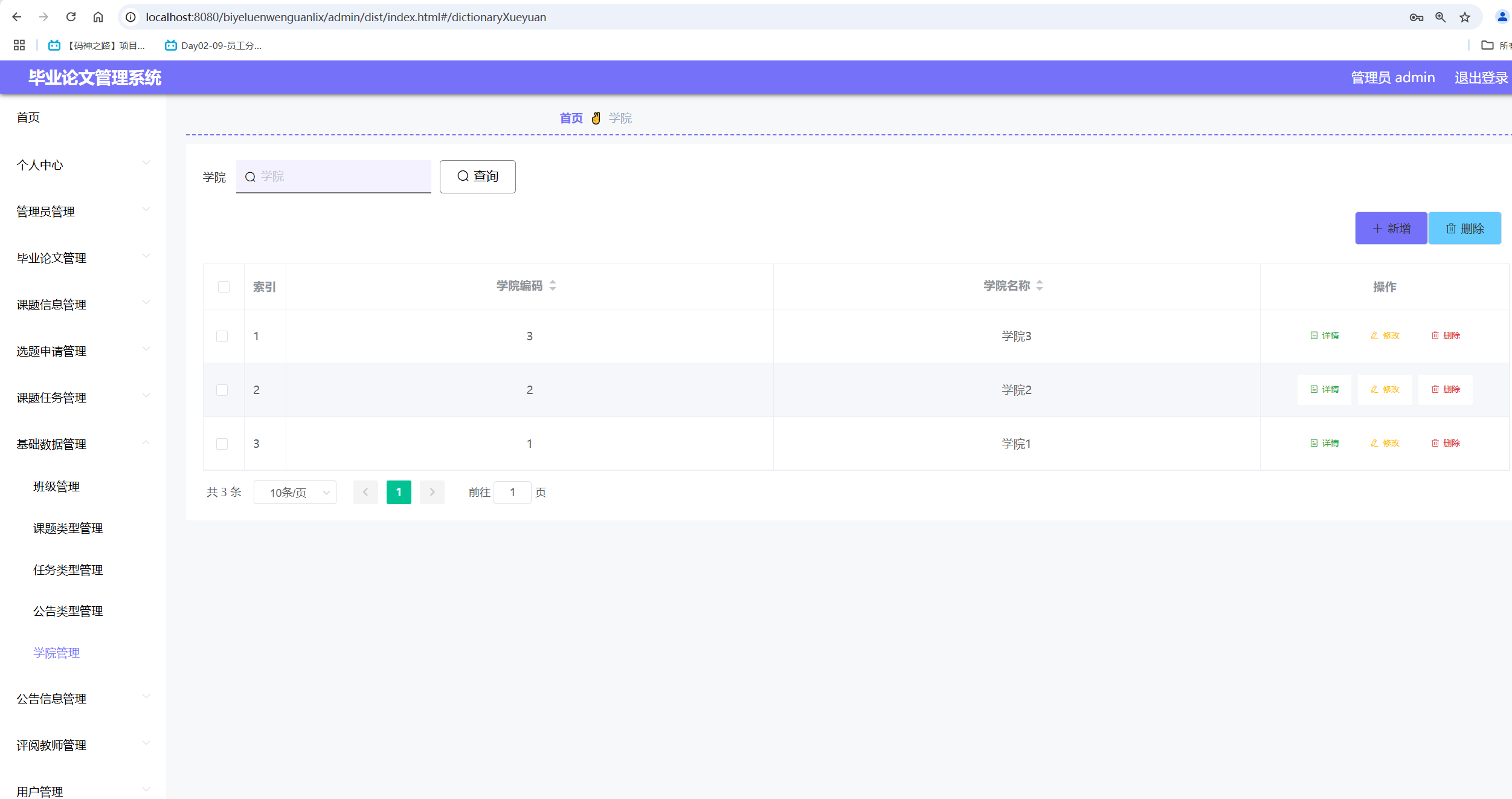This screenshot has height=799, width=1512.
Task: Click 修改 for 学院1 row
Action: tap(1385, 443)
